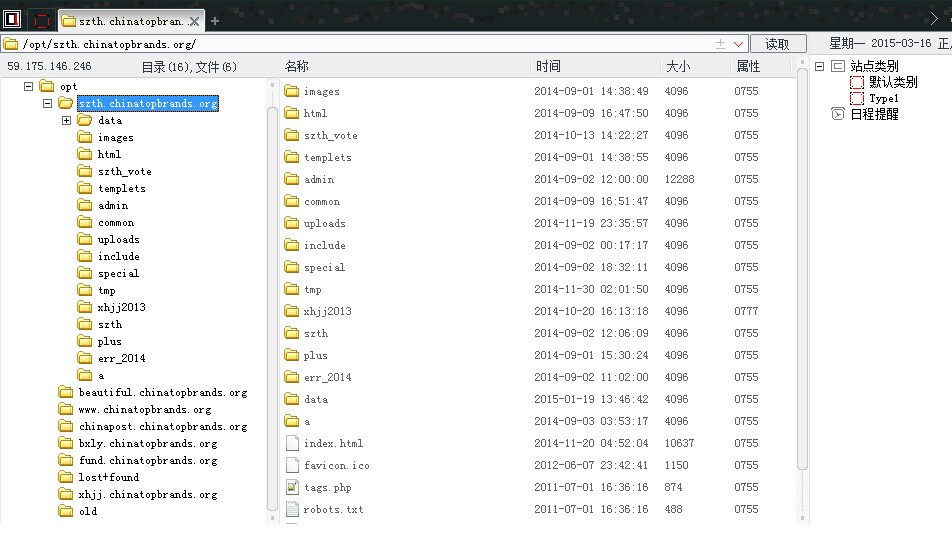Screen dimensions: 952x537
Task: Click the 0777 attribute of xhjj2013
Action: [x=746, y=311]
